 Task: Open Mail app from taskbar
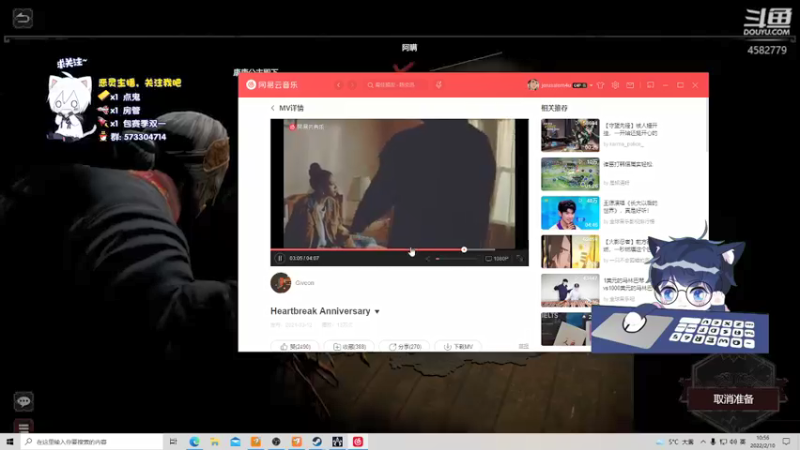(x=235, y=442)
